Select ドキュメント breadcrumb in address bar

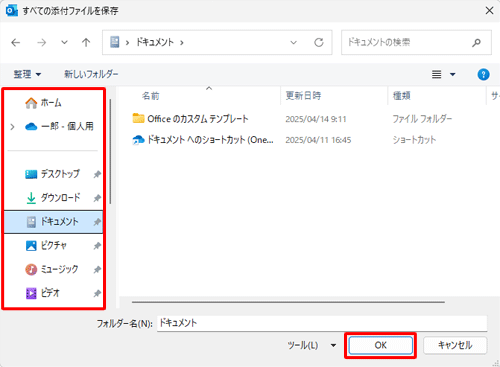pyautogui.click(x=155, y=42)
